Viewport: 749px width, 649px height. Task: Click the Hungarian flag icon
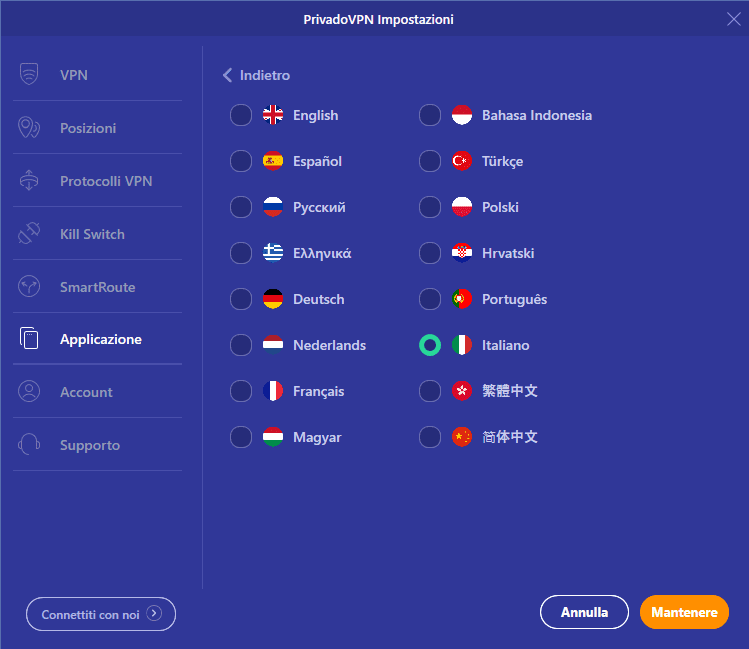(x=273, y=436)
